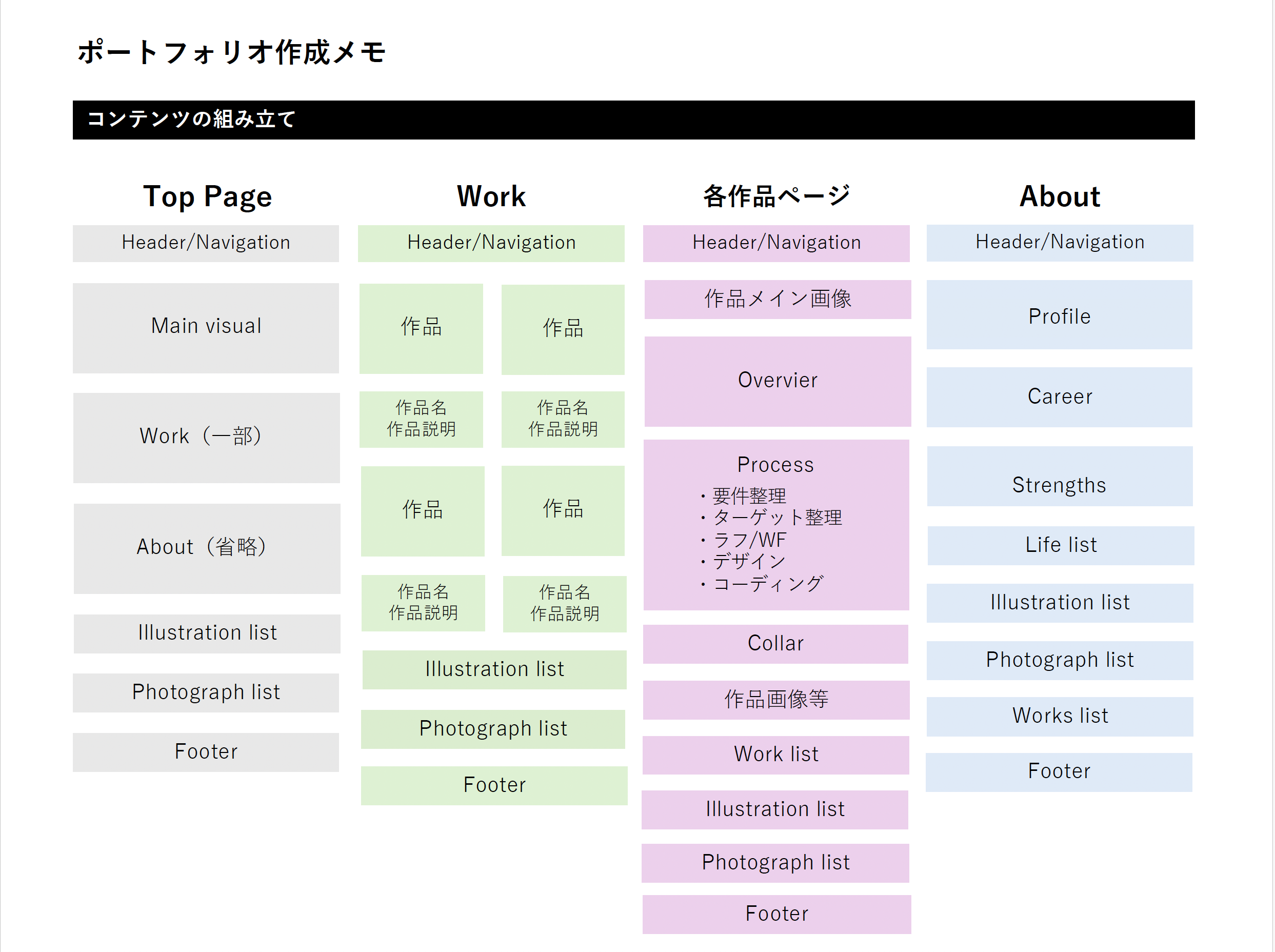Select the About（省略）gray box
1275x952 pixels.
point(206,548)
